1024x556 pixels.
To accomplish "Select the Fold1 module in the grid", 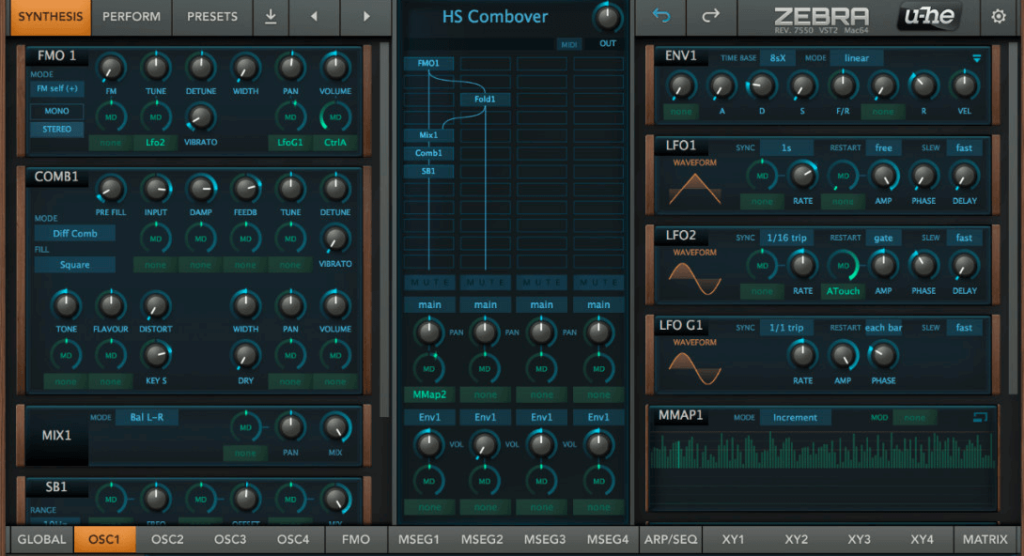I will [485, 99].
